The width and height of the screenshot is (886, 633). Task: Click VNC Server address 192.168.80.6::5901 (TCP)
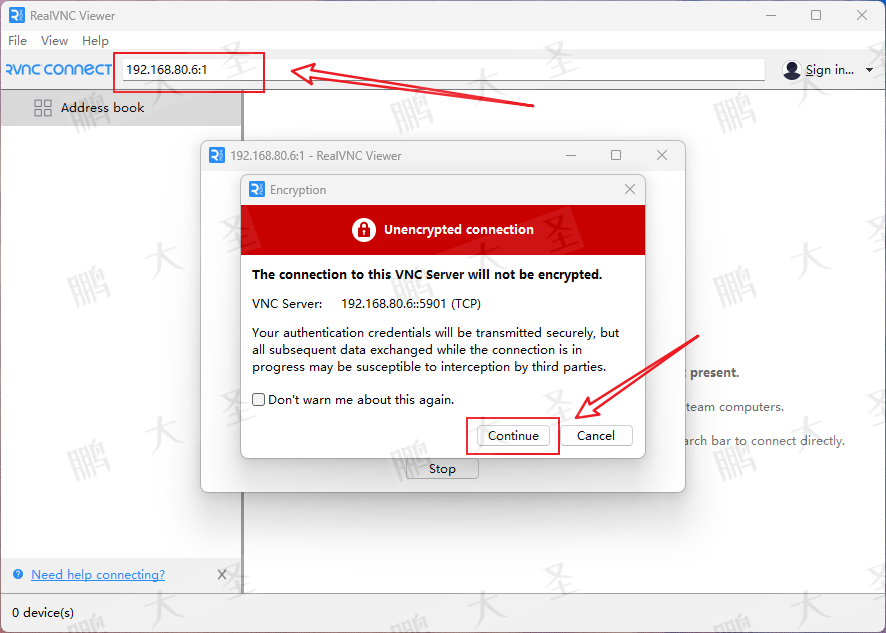pos(411,304)
